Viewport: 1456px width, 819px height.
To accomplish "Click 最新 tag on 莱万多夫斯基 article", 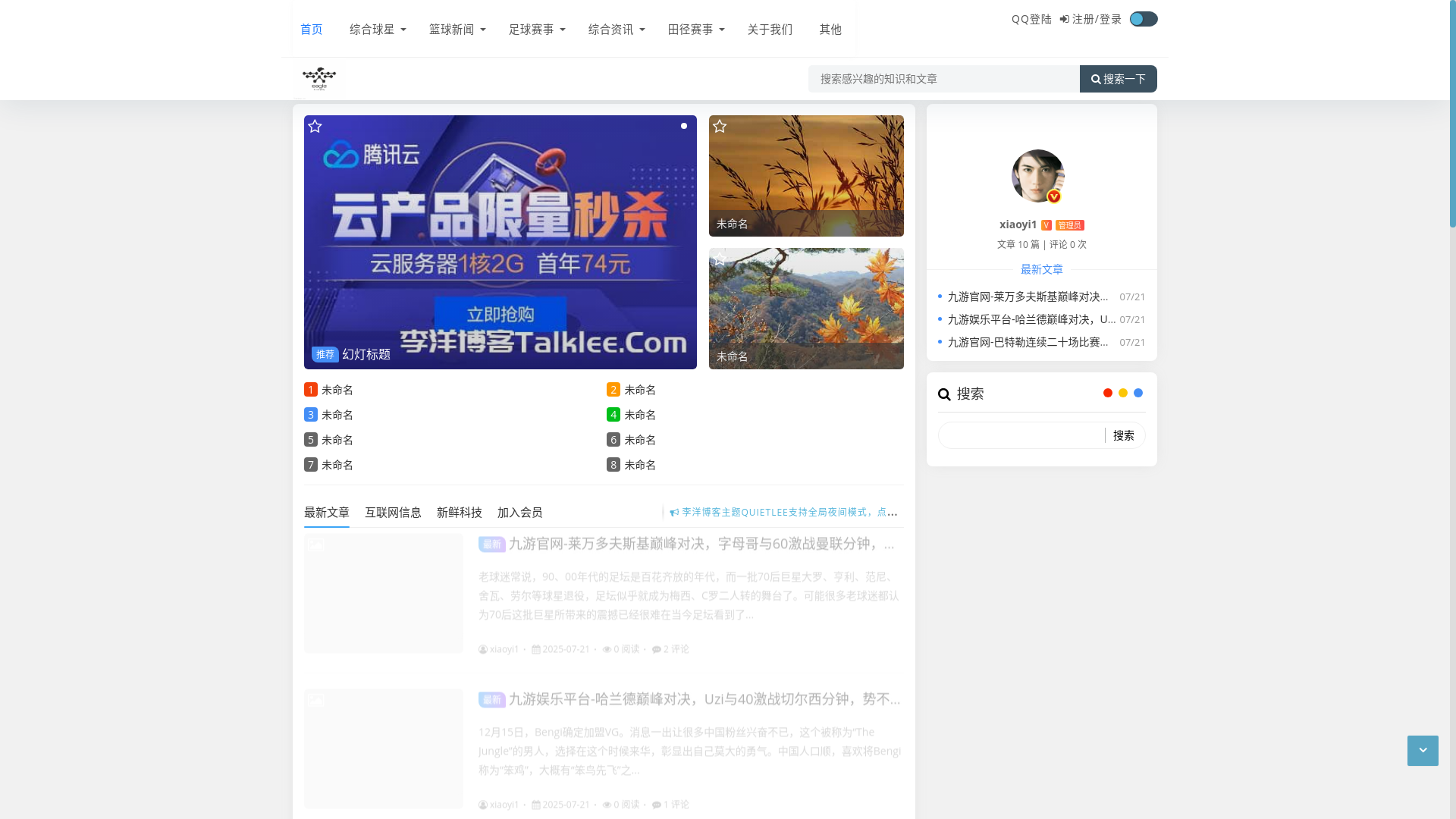I will [492, 544].
